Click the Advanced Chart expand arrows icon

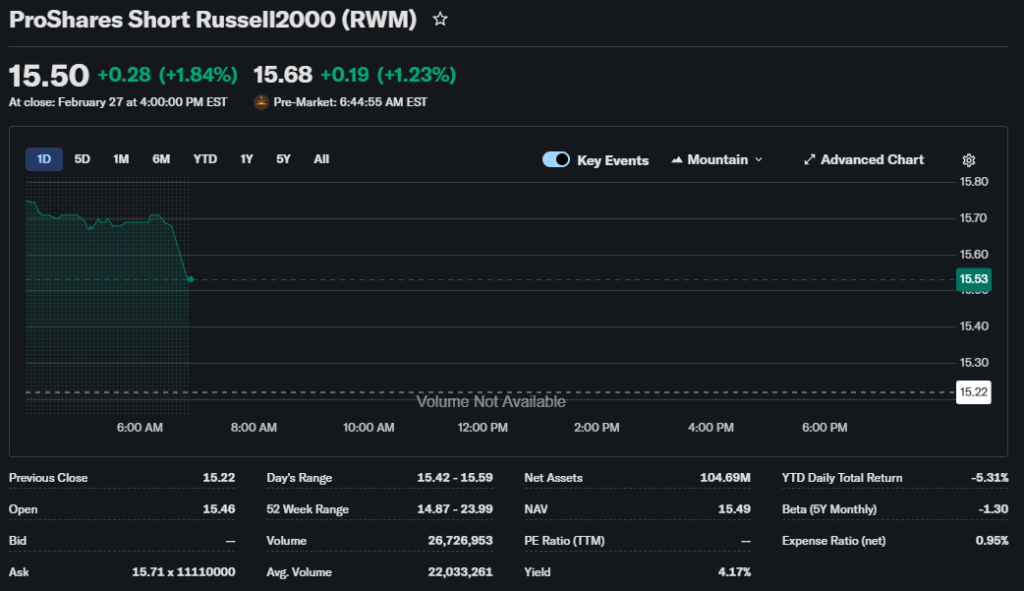pyautogui.click(x=810, y=160)
